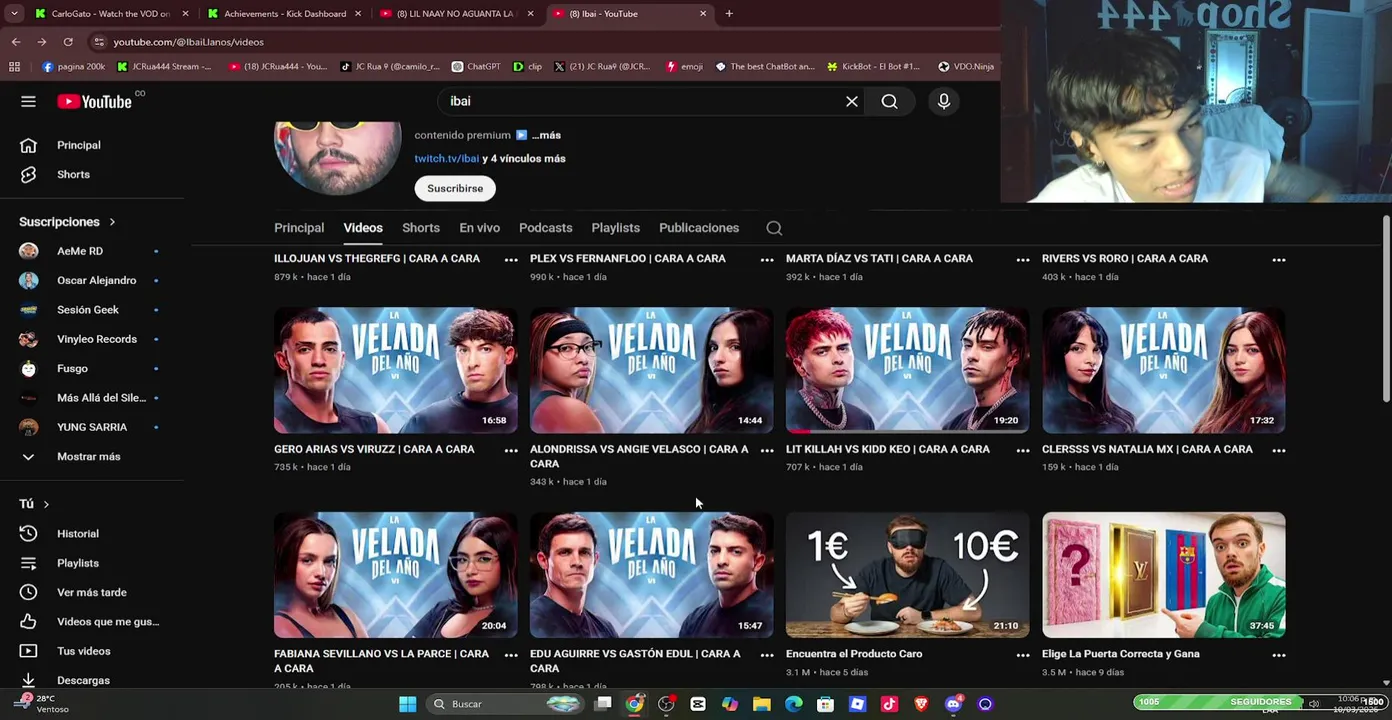Viewport: 1392px width, 720px height.
Task: Click the magnifier search button
Action: pyautogui.click(x=889, y=101)
